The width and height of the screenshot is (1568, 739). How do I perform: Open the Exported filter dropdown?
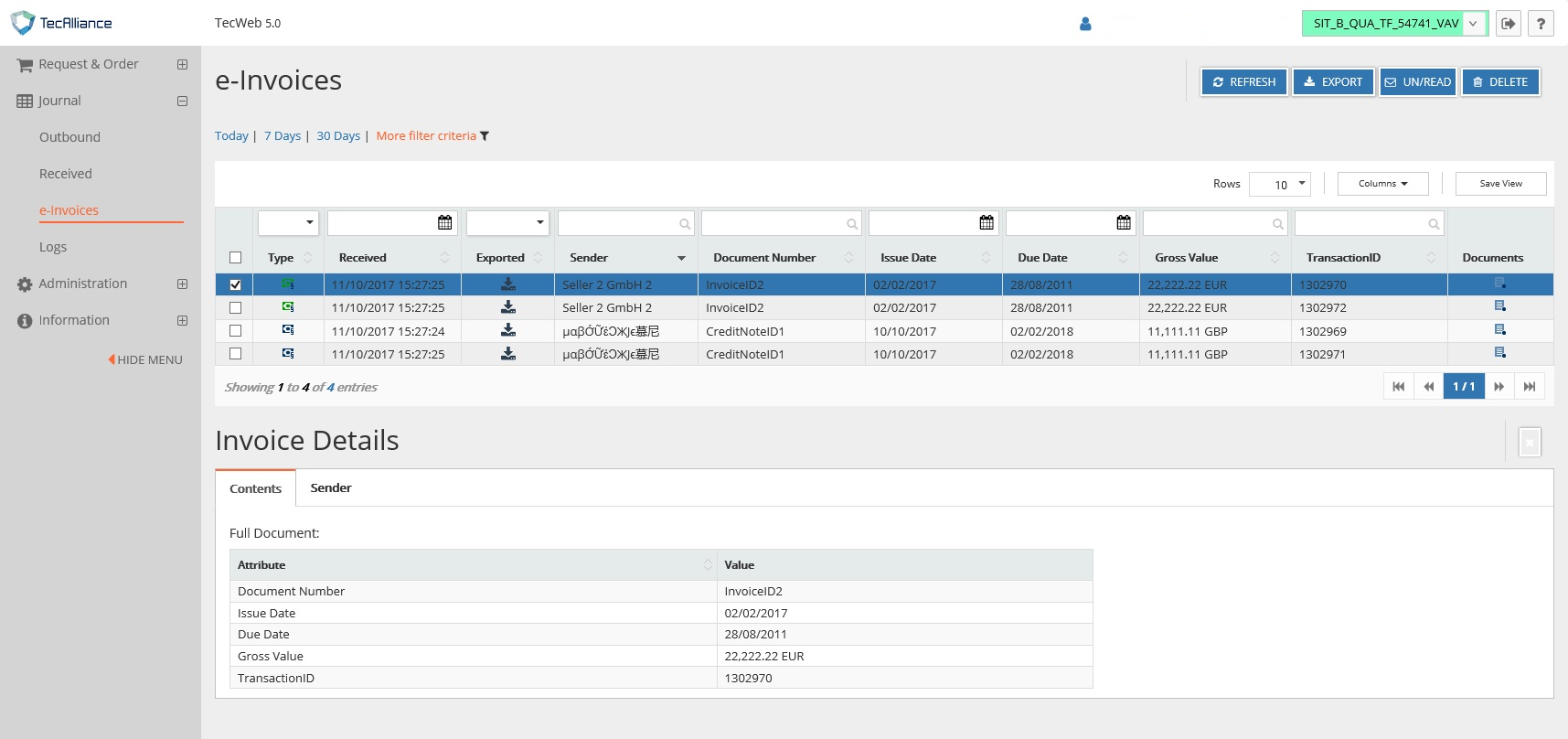[507, 222]
